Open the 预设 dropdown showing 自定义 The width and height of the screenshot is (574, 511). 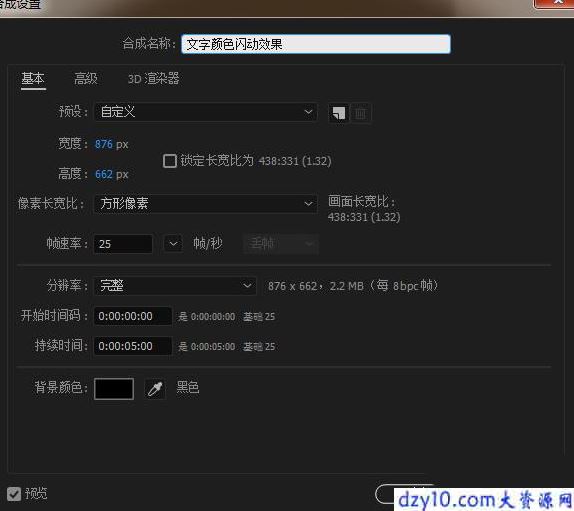coord(206,112)
